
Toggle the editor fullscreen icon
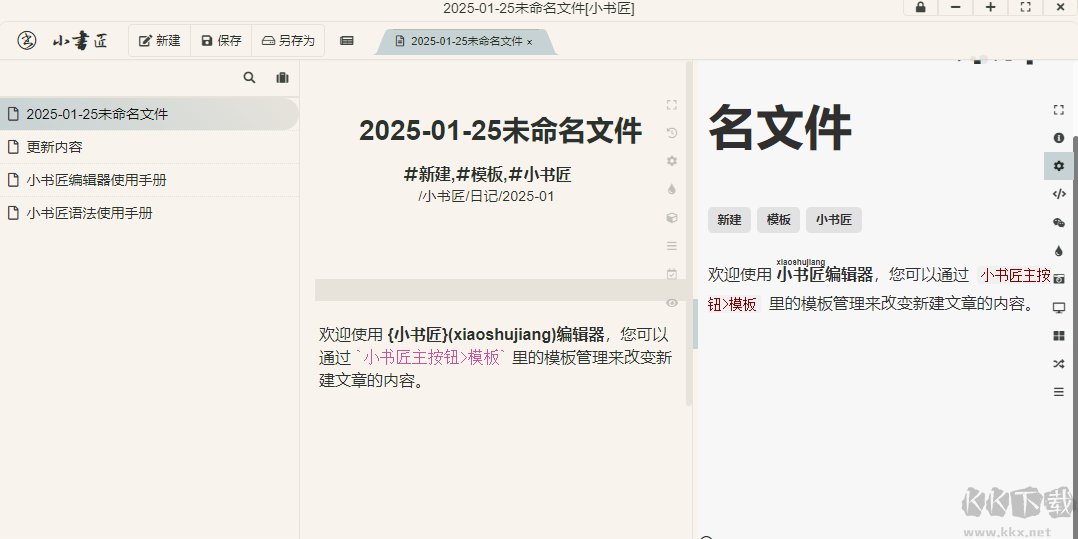point(672,105)
